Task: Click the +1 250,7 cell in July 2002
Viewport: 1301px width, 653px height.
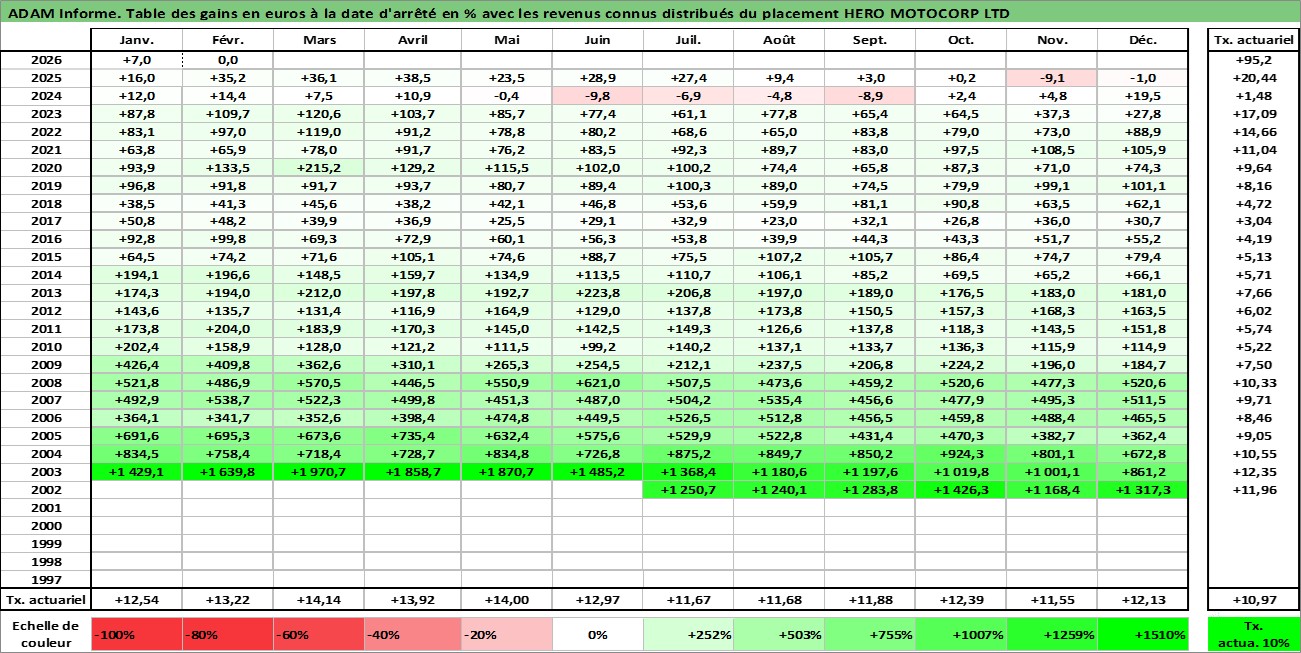Action: click(688, 490)
